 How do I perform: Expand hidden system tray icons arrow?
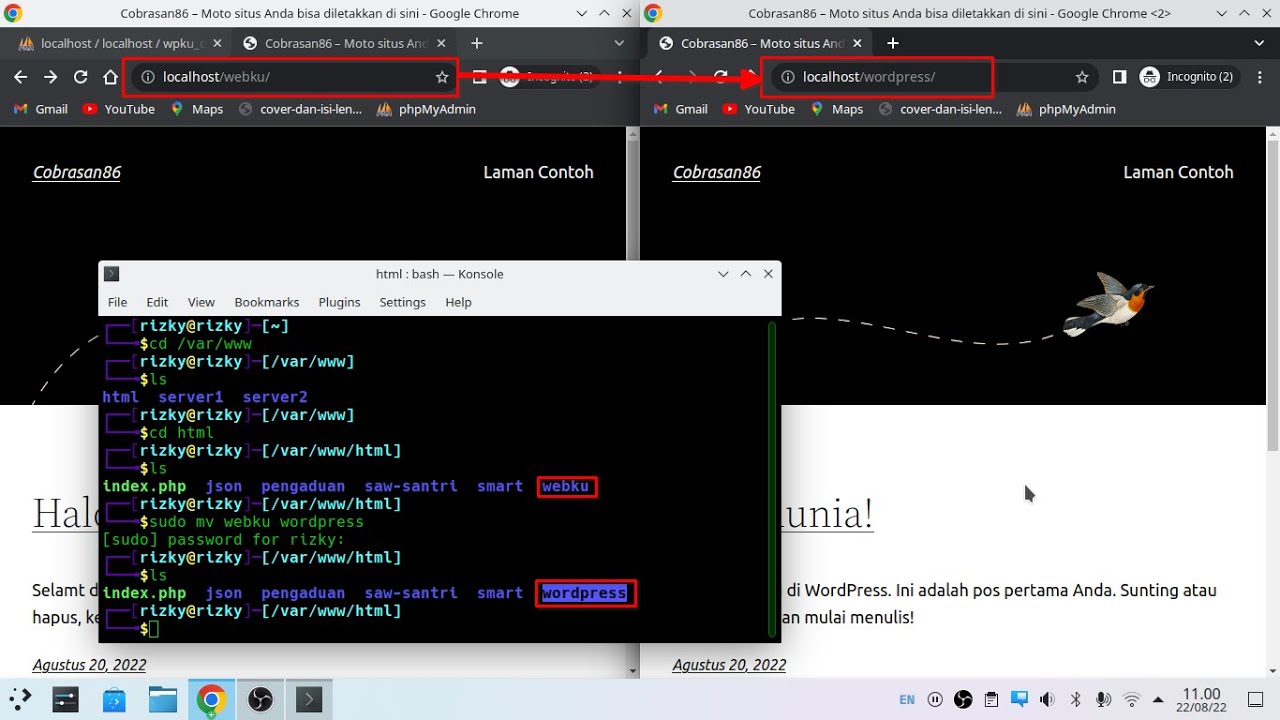click(1159, 699)
